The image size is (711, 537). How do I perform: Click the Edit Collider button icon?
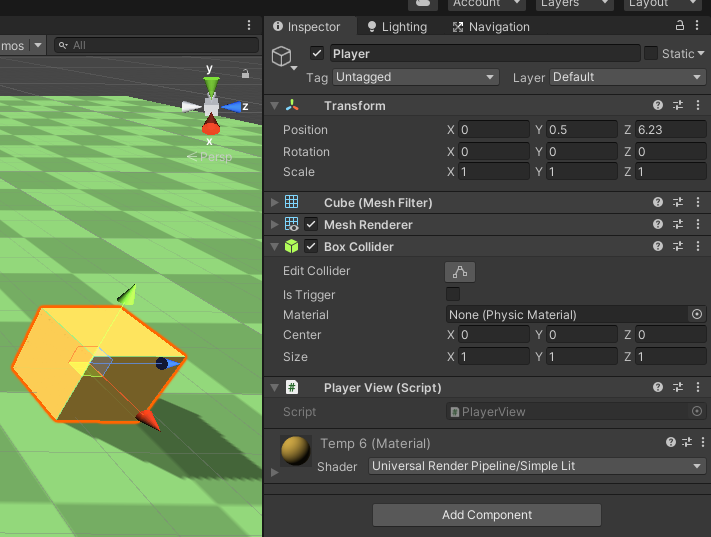[x=460, y=271]
